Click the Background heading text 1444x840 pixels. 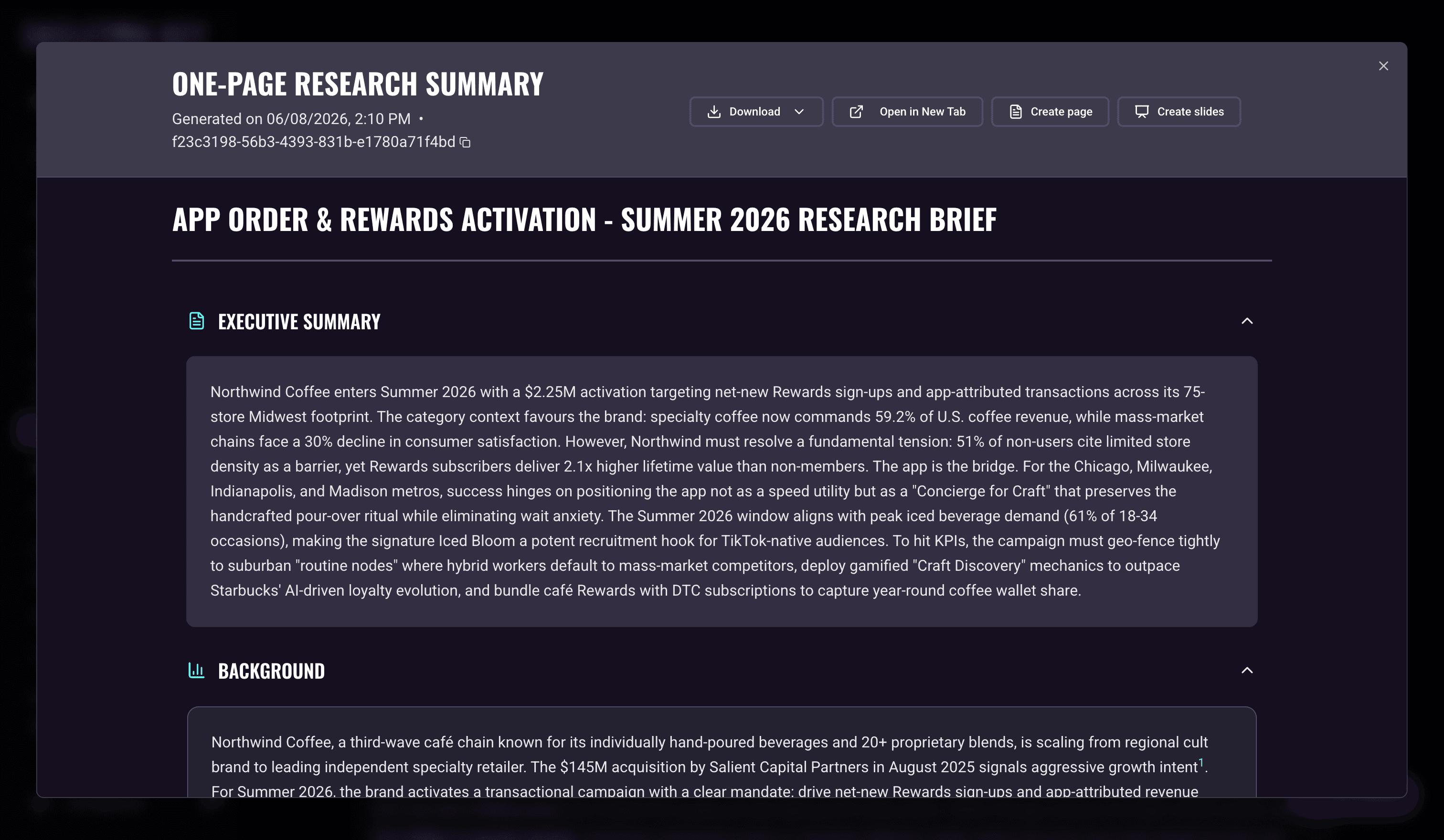coord(272,671)
